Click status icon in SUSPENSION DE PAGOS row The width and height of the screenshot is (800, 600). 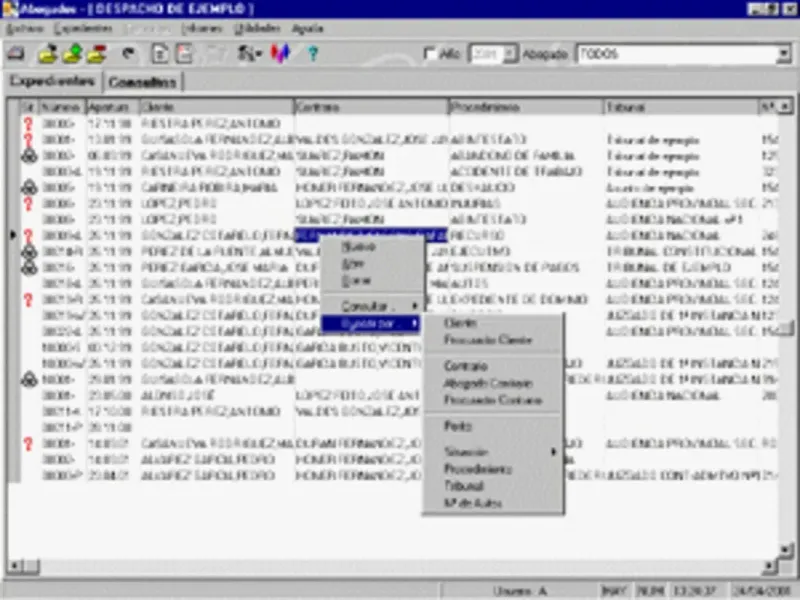[29, 267]
